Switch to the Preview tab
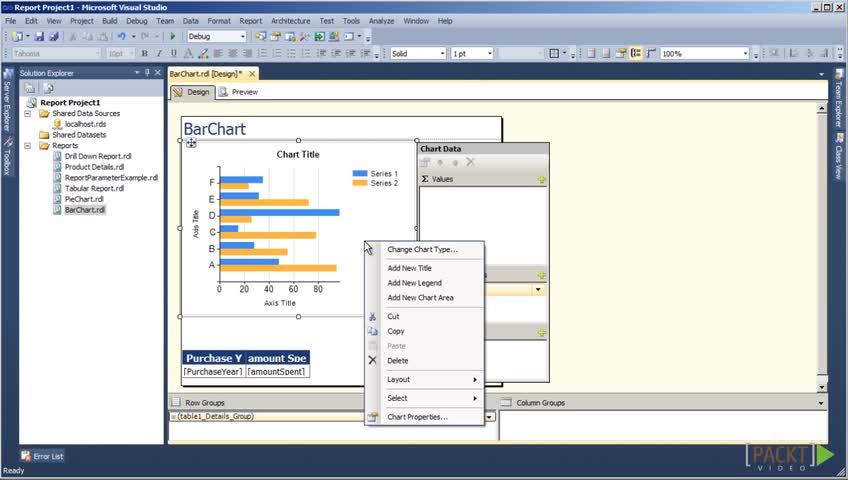This screenshot has height=480, width=848. pos(238,92)
